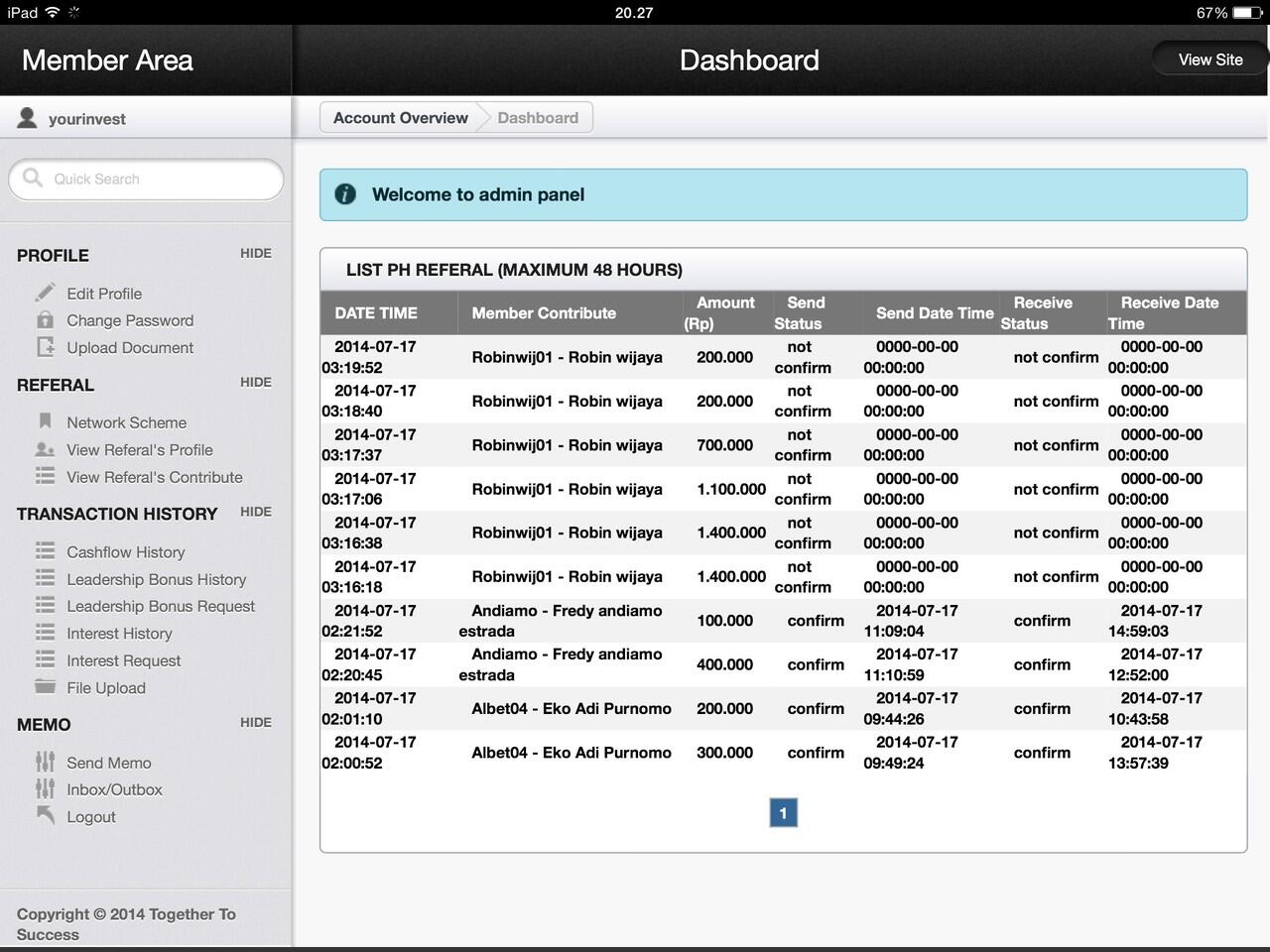Image resolution: width=1270 pixels, height=952 pixels.
Task: Tap the Wi-Fi icon in status bar
Action: (53, 13)
